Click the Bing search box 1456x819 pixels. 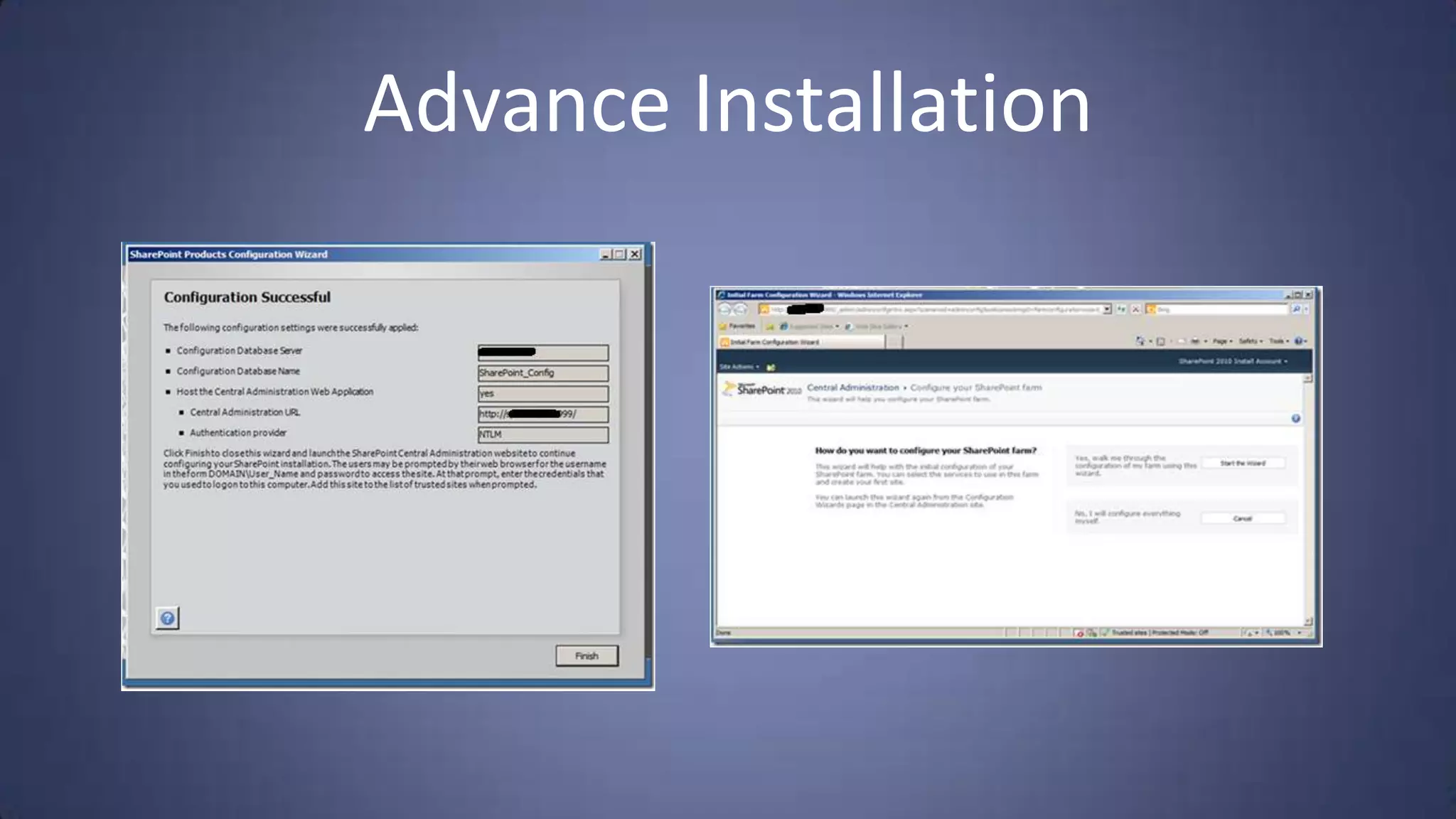coord(1217,309)
